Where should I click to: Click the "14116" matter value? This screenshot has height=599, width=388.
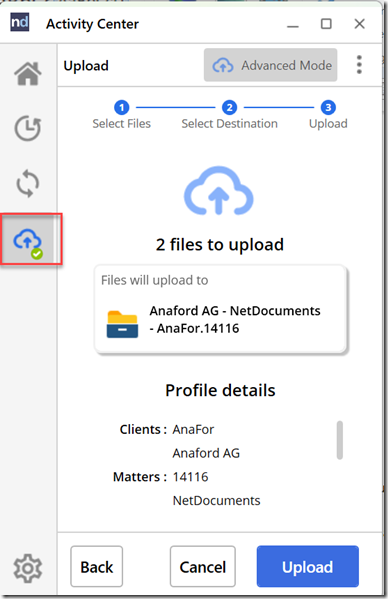[x=191, y=477]
